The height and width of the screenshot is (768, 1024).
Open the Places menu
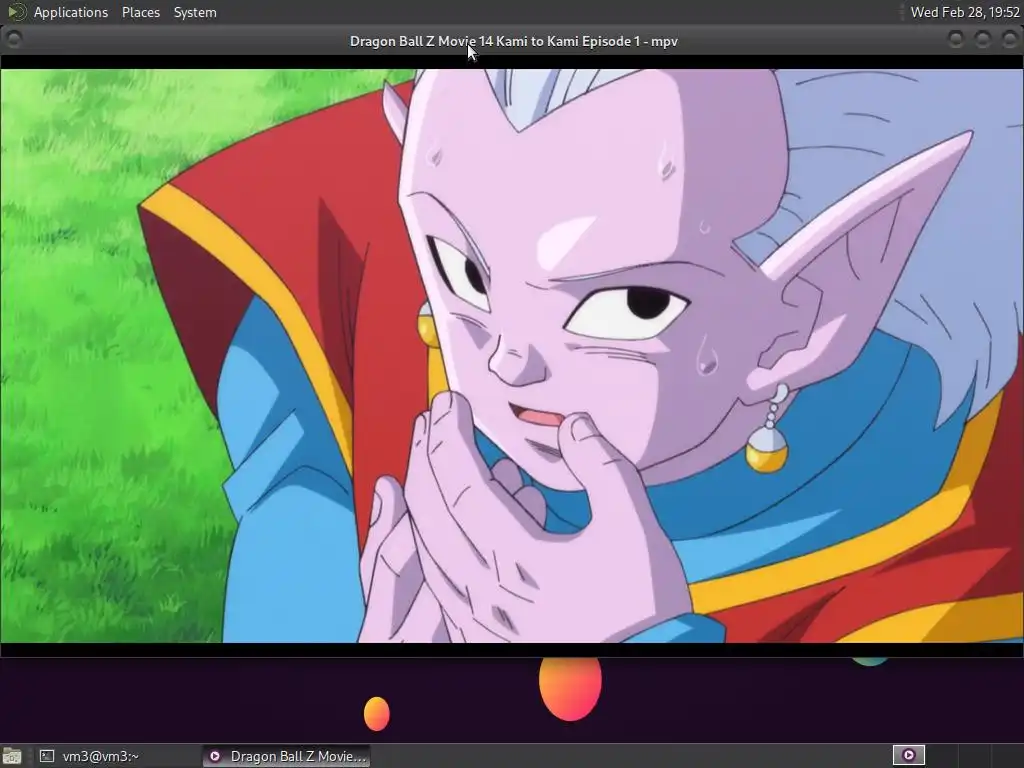140,12
